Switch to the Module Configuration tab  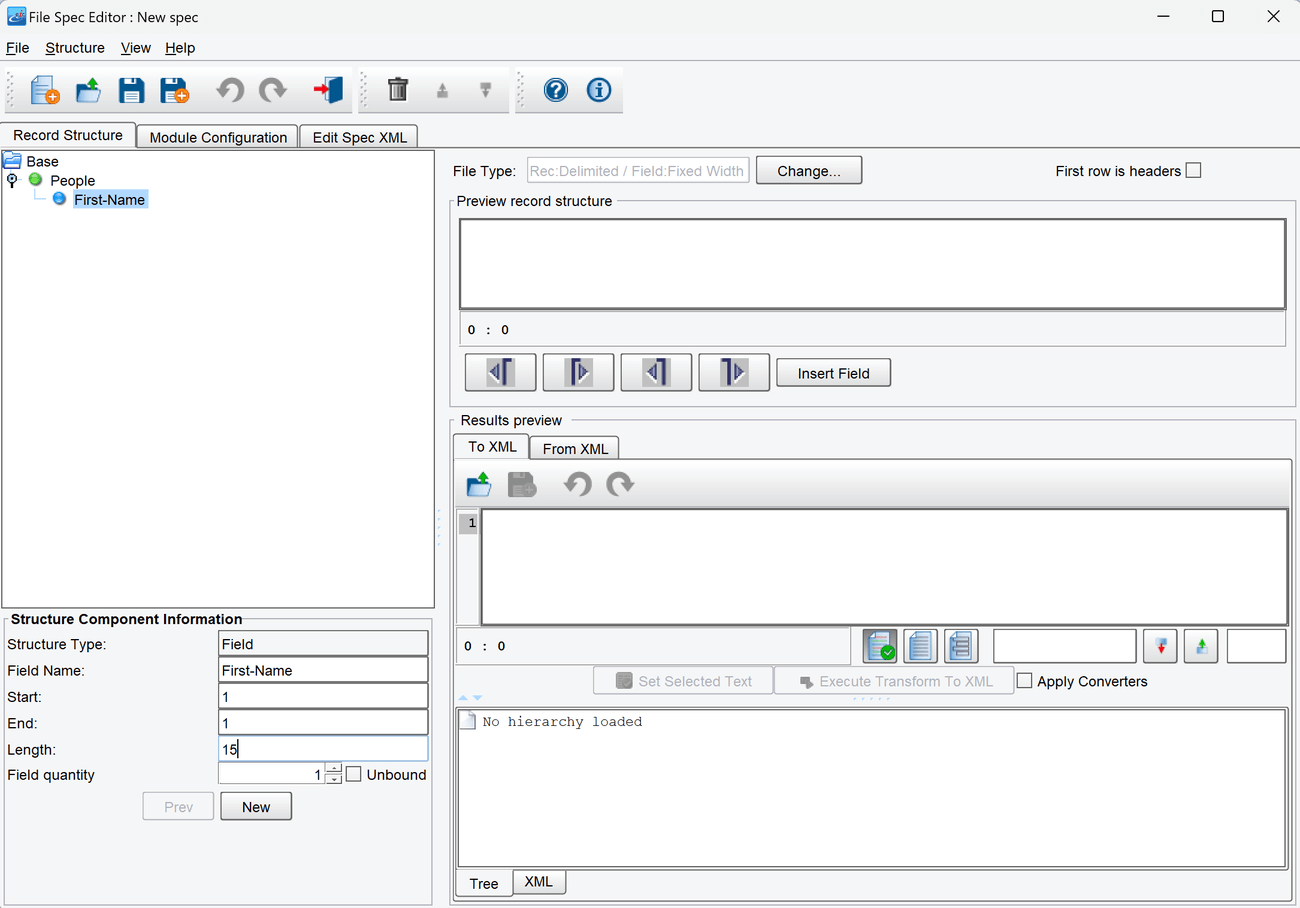218,137
